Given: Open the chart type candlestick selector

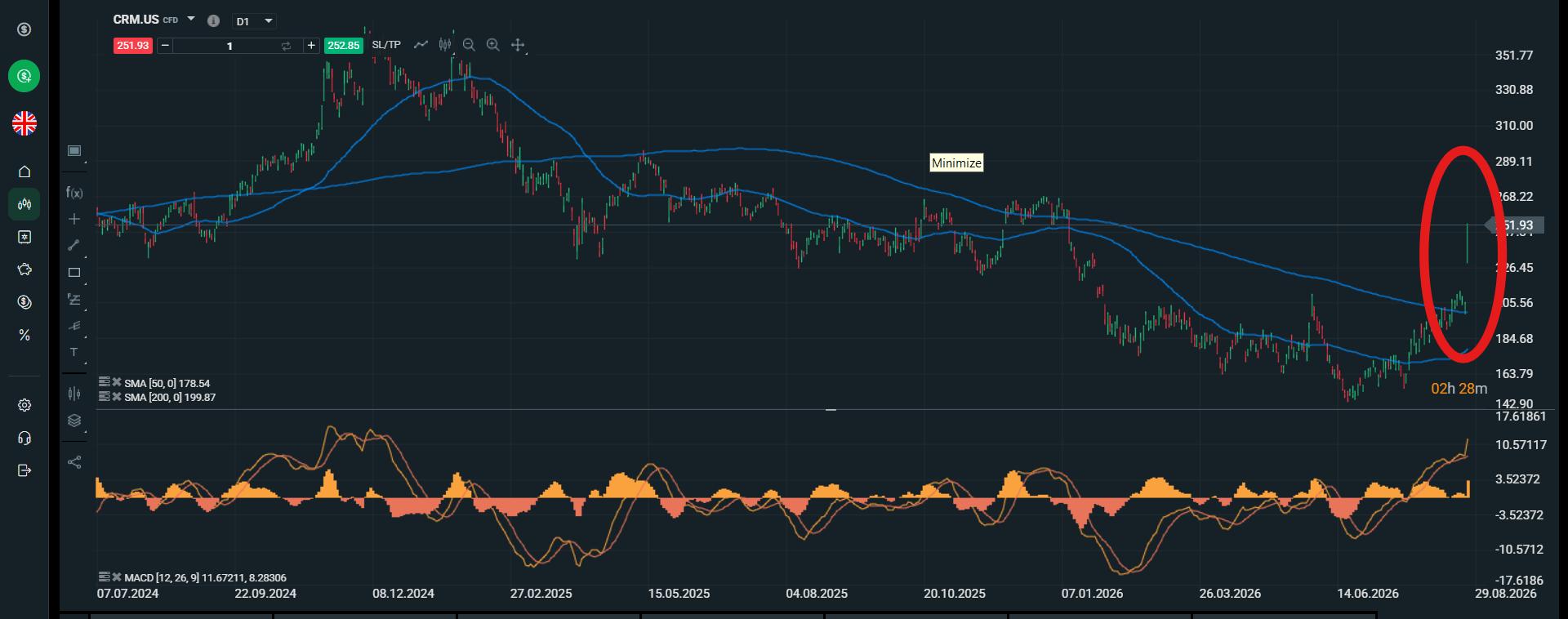Looking at the screenshot, I should 445,45.
